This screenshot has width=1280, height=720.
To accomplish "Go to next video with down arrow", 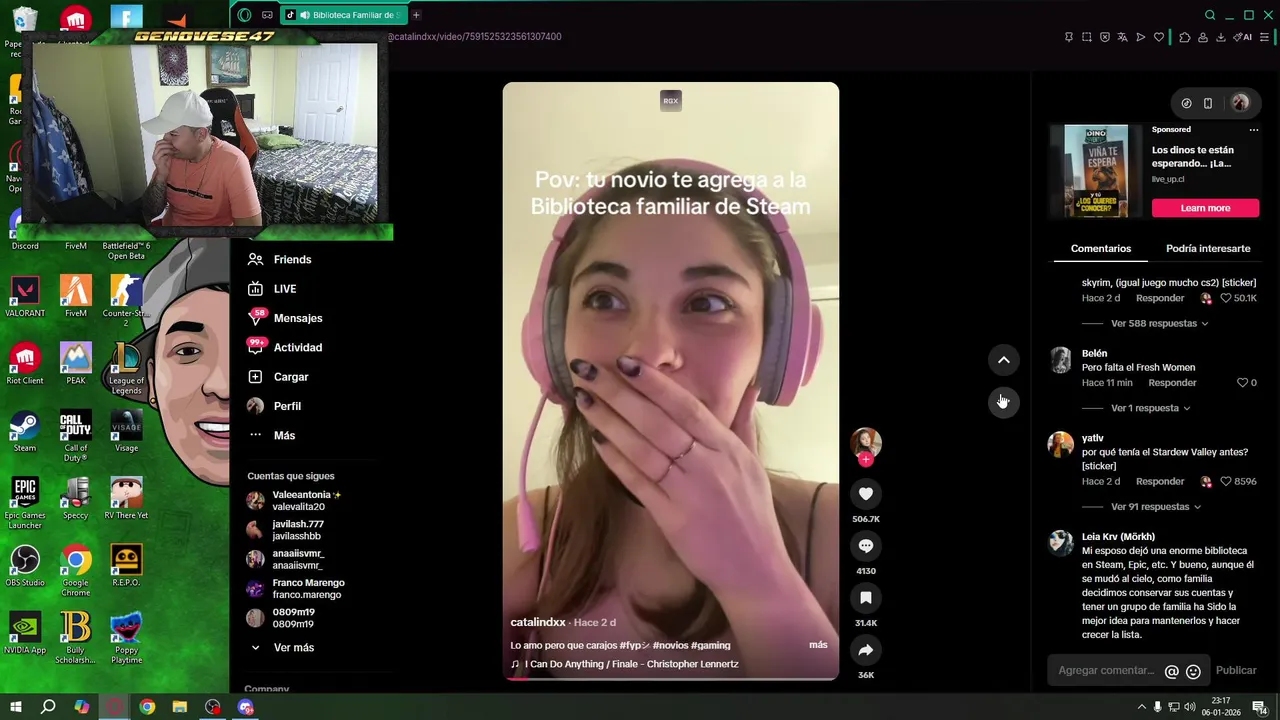I will [1003, 401].
